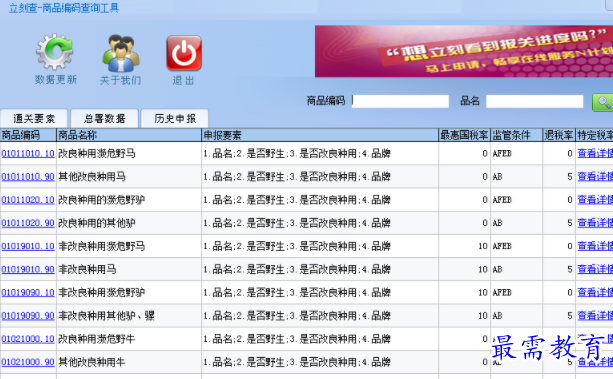This screenshot has height=379, width=613.
Task: Open code link 01021000.10
Action: pos(28,339)
